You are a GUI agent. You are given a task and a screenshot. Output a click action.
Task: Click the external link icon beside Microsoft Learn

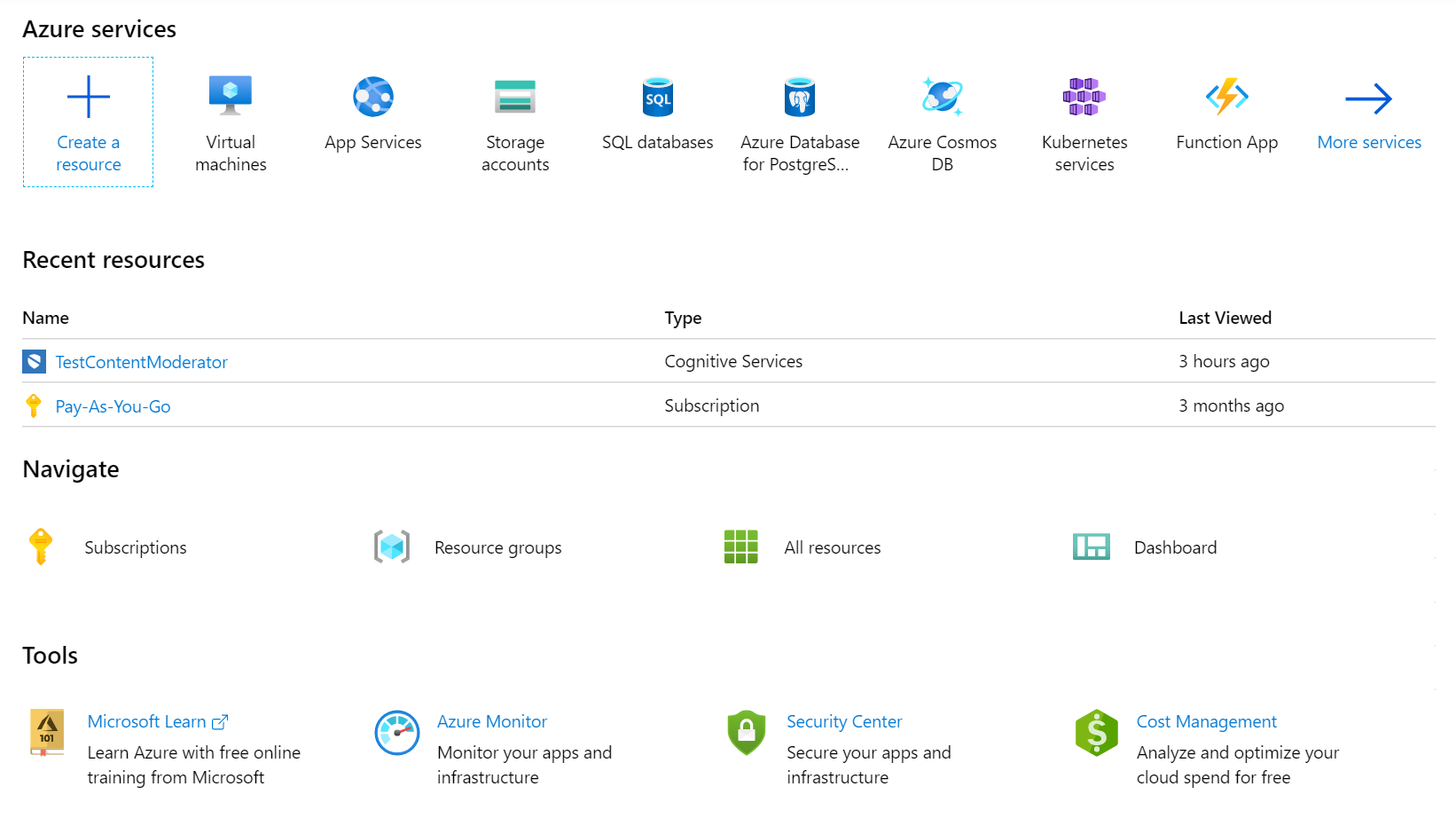[220, 722]
